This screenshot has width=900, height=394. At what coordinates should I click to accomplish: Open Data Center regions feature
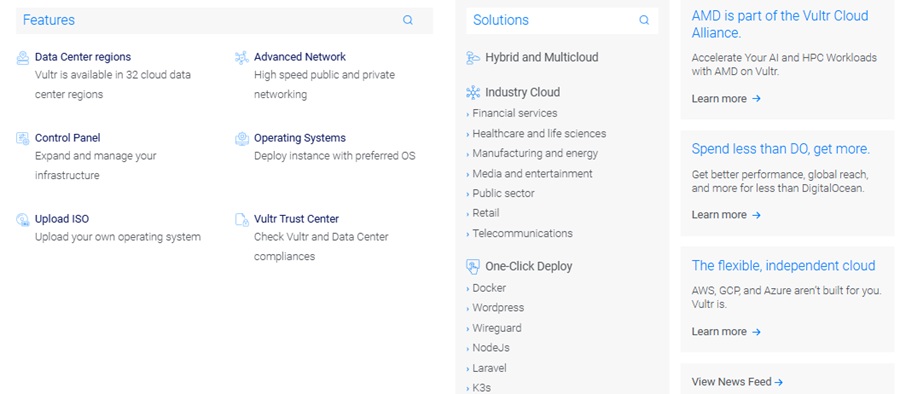pyautogui.click(x=83, y=57)
